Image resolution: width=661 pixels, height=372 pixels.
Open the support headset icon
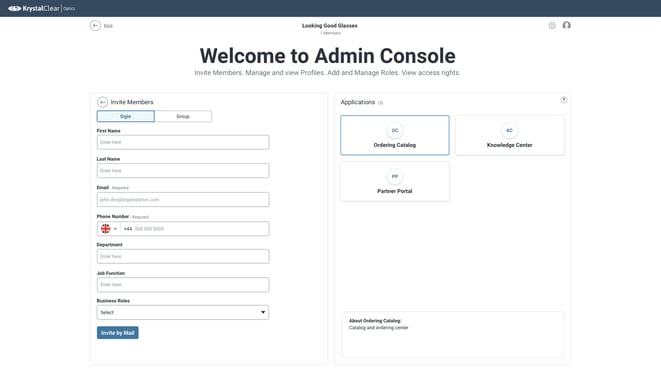(567, 25)
